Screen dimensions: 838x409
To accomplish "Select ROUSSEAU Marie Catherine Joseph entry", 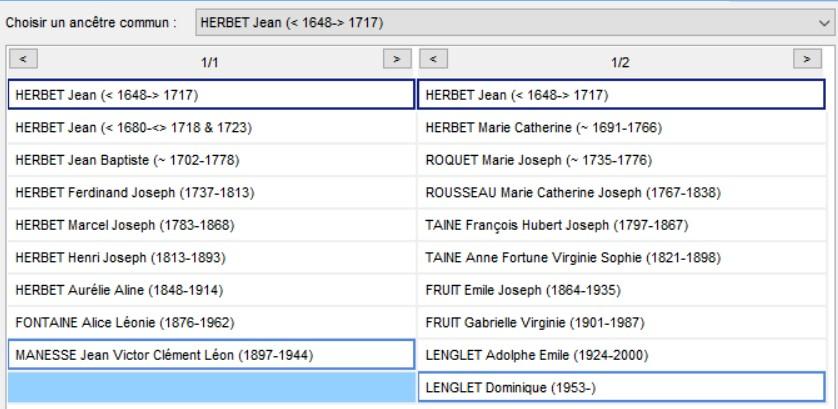I will pos(622,193).
